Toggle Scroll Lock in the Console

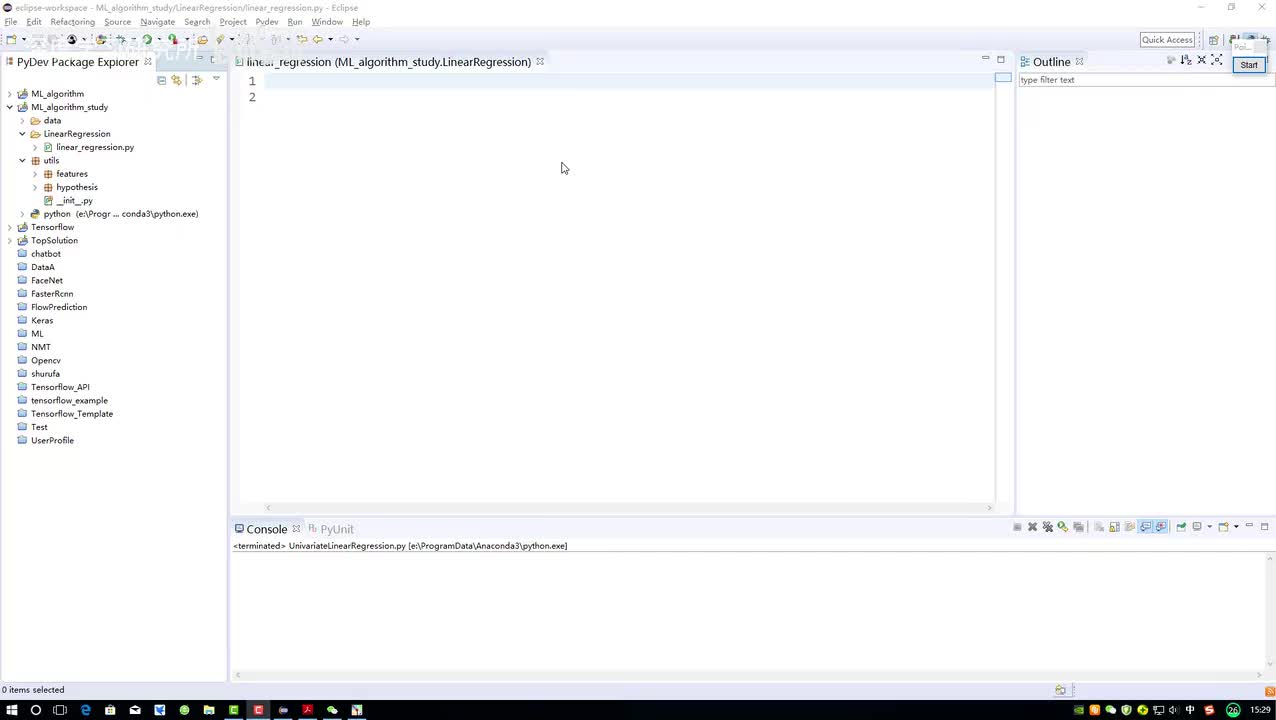click(1114, 527)
